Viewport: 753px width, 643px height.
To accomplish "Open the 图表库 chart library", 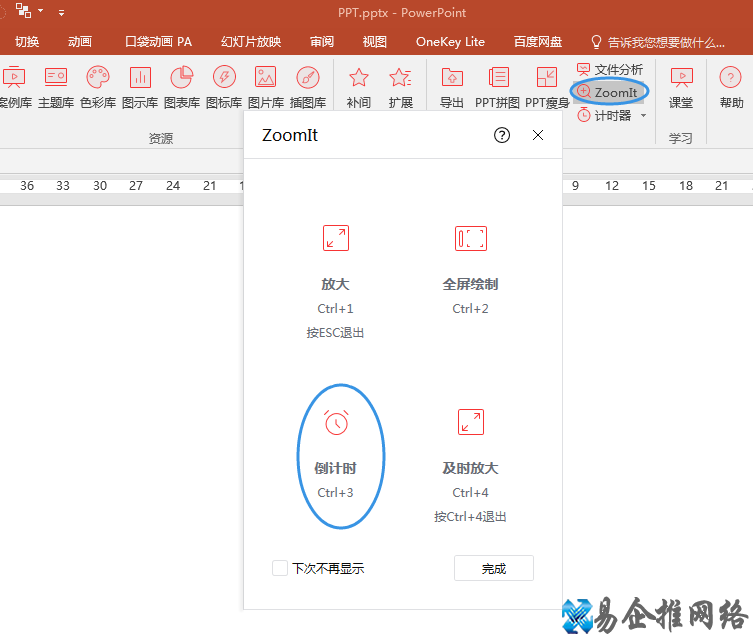I will pos(181,86).
